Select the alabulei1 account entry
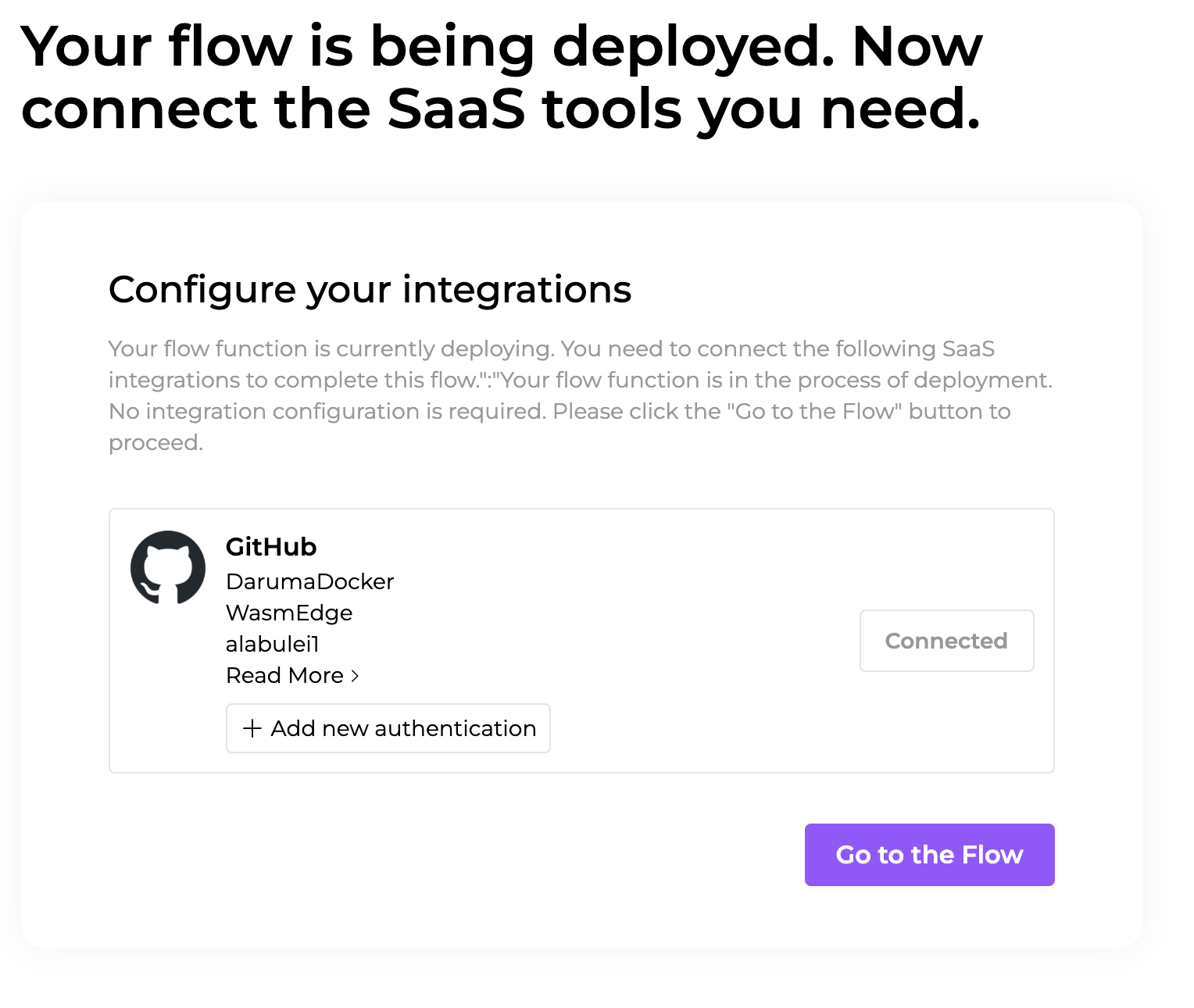This screenshot has height=1008, width=1194. click(x=273, y=645)
